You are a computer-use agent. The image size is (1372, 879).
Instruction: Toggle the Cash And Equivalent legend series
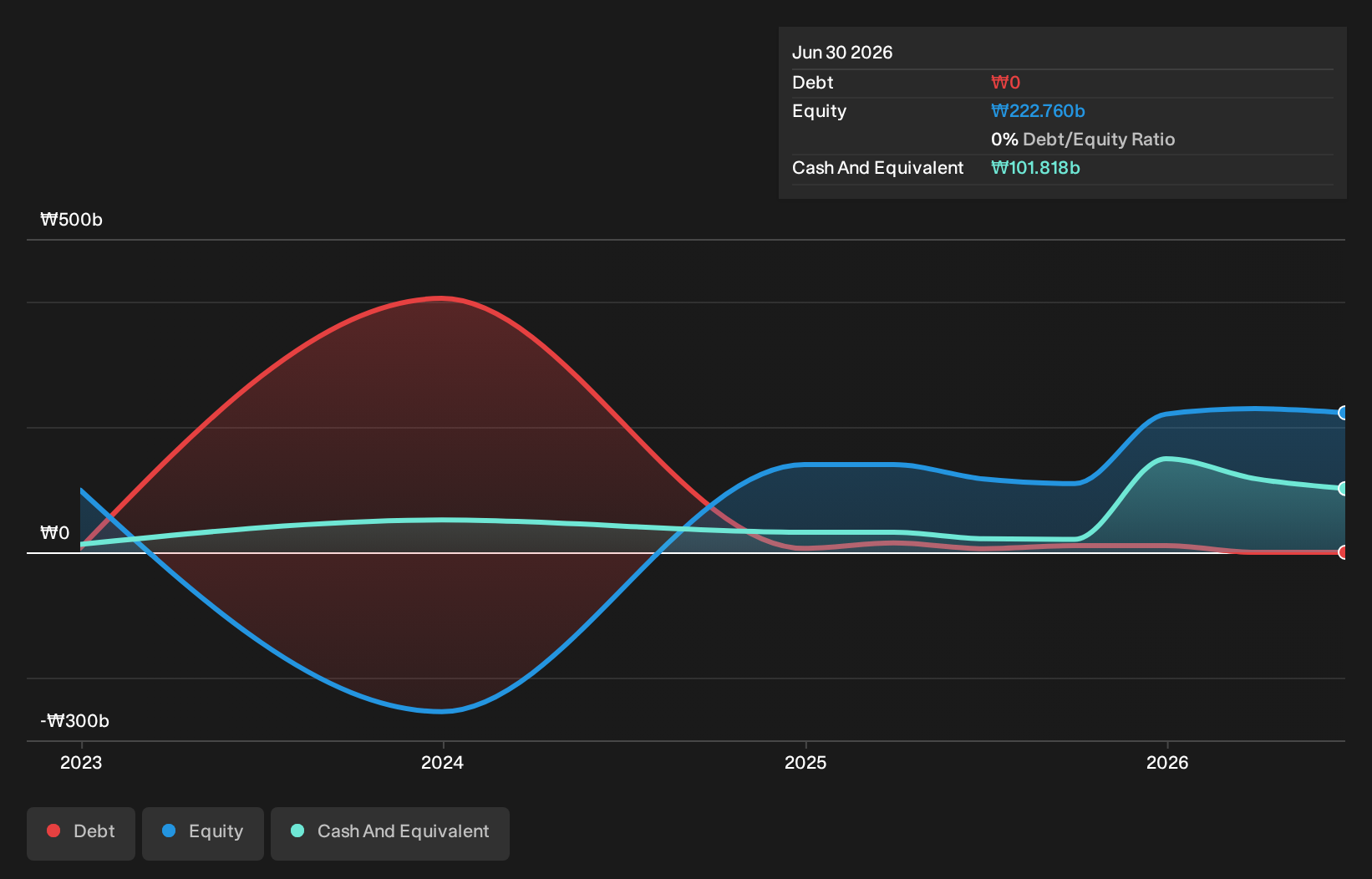390,833
